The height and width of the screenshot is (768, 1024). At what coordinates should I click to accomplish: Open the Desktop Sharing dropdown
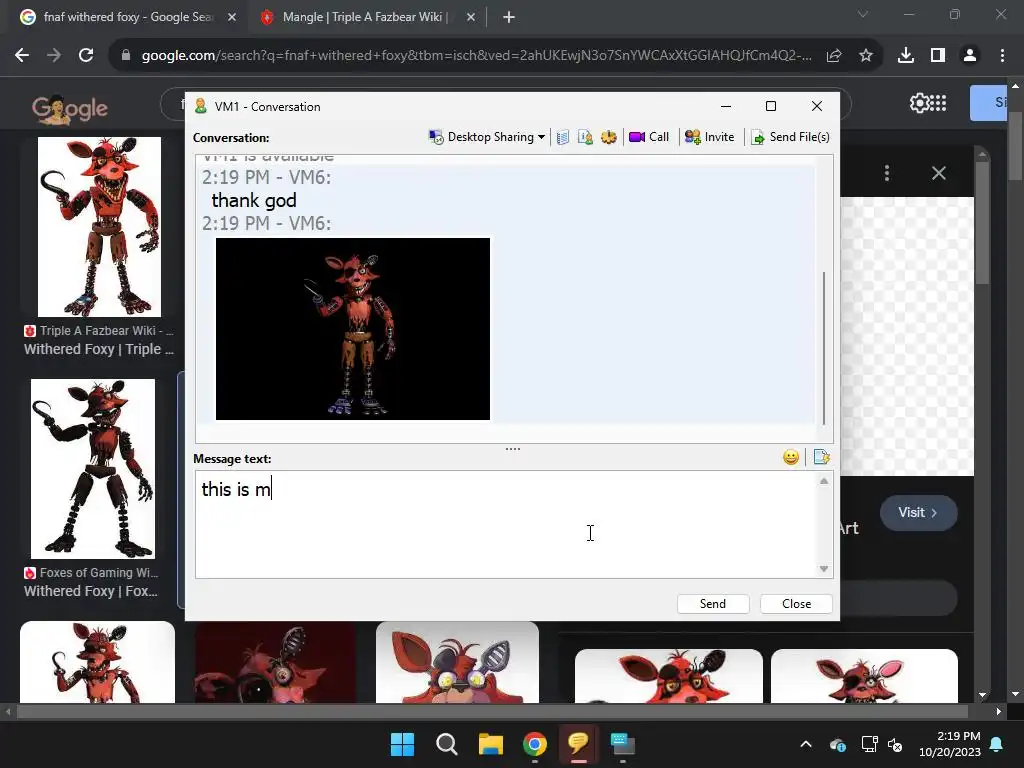click(x=487, y=137)
